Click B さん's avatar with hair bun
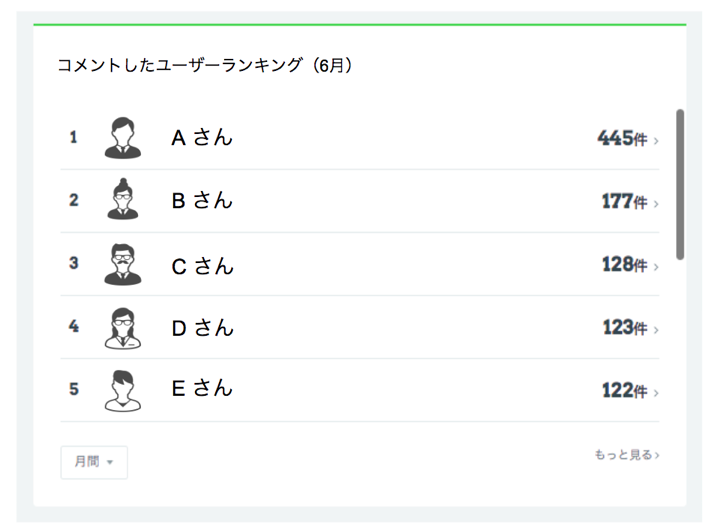 click(x=123, y=199)
